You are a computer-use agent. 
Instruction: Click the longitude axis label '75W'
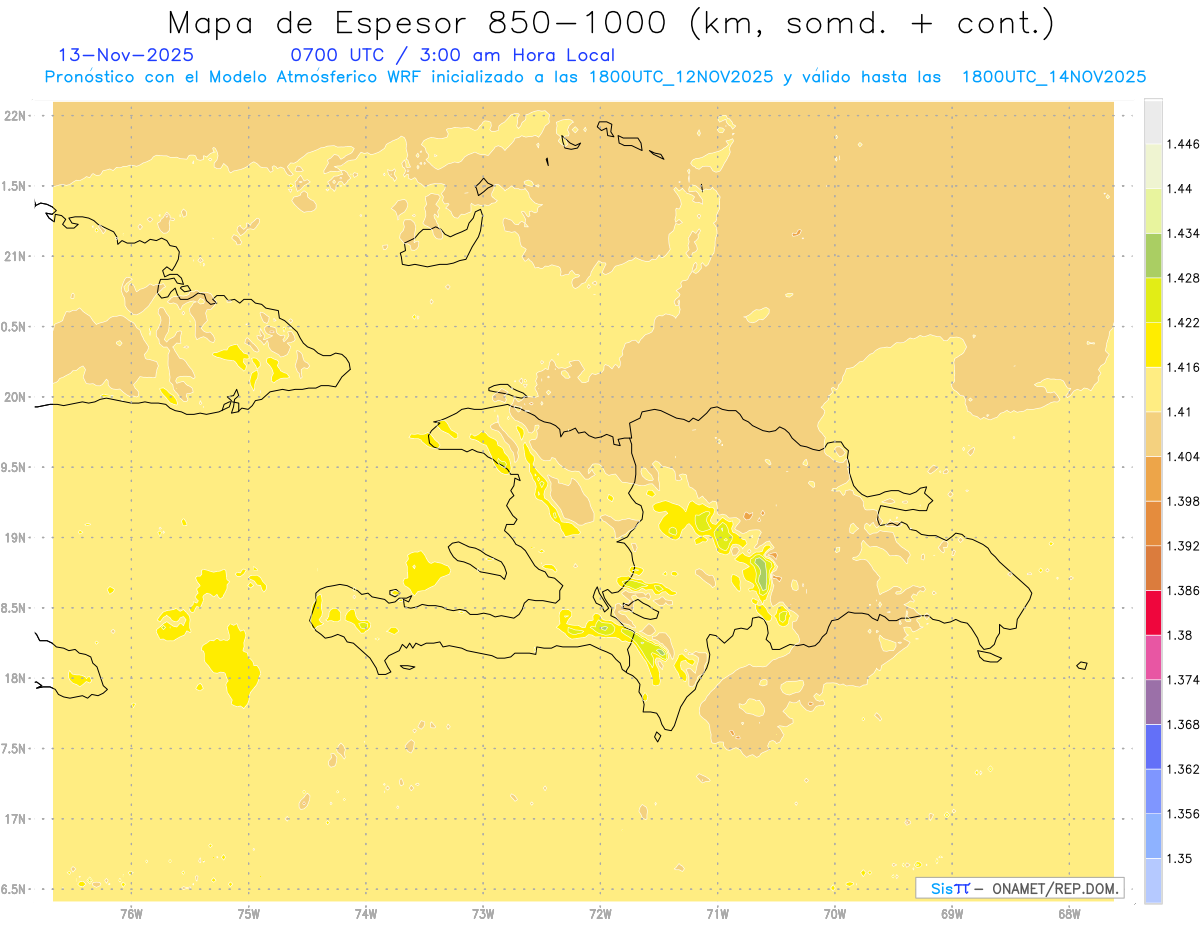coord(248,913)
